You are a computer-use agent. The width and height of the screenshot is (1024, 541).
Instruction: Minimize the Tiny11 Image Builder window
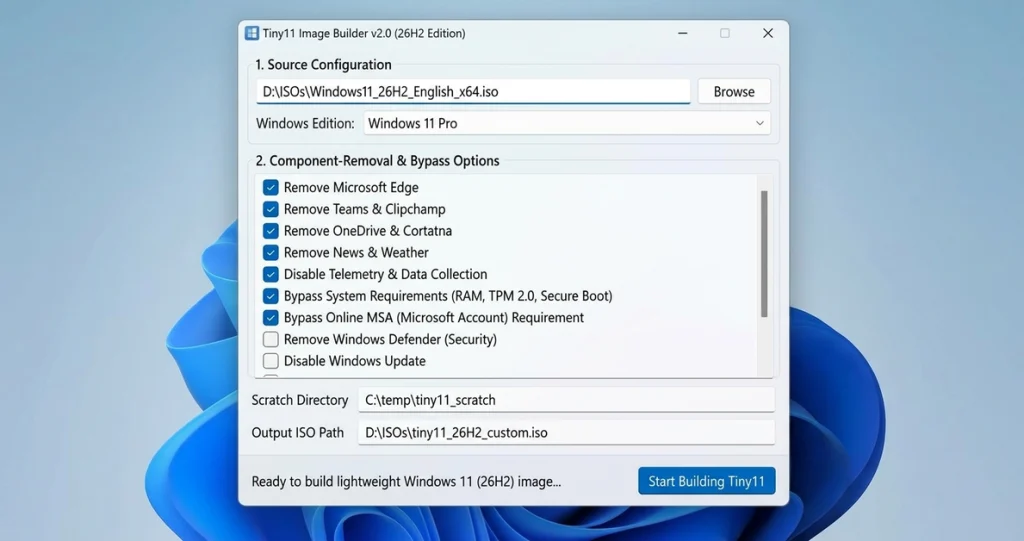click(682, 33)
